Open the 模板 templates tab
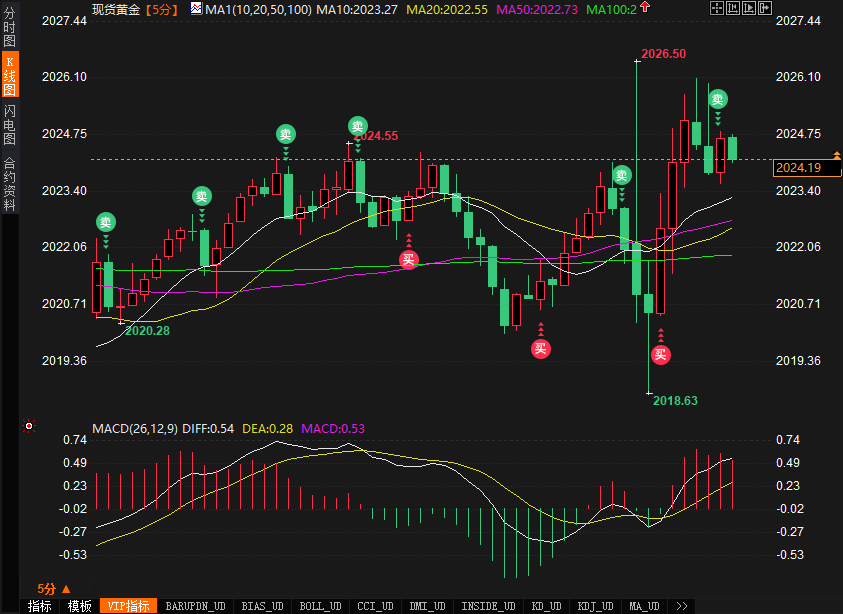Screen dimensions: 843x614 pos(80,606)
